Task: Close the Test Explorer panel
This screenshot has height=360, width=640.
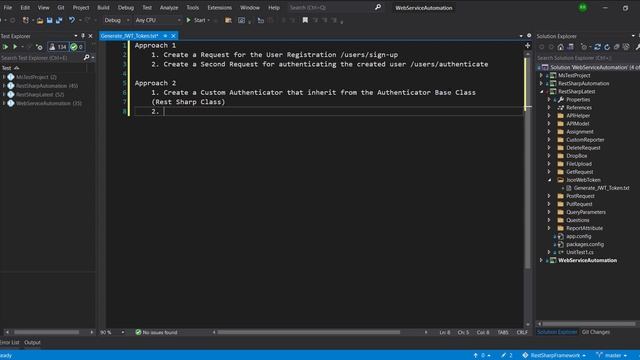Action: (91, 36)
